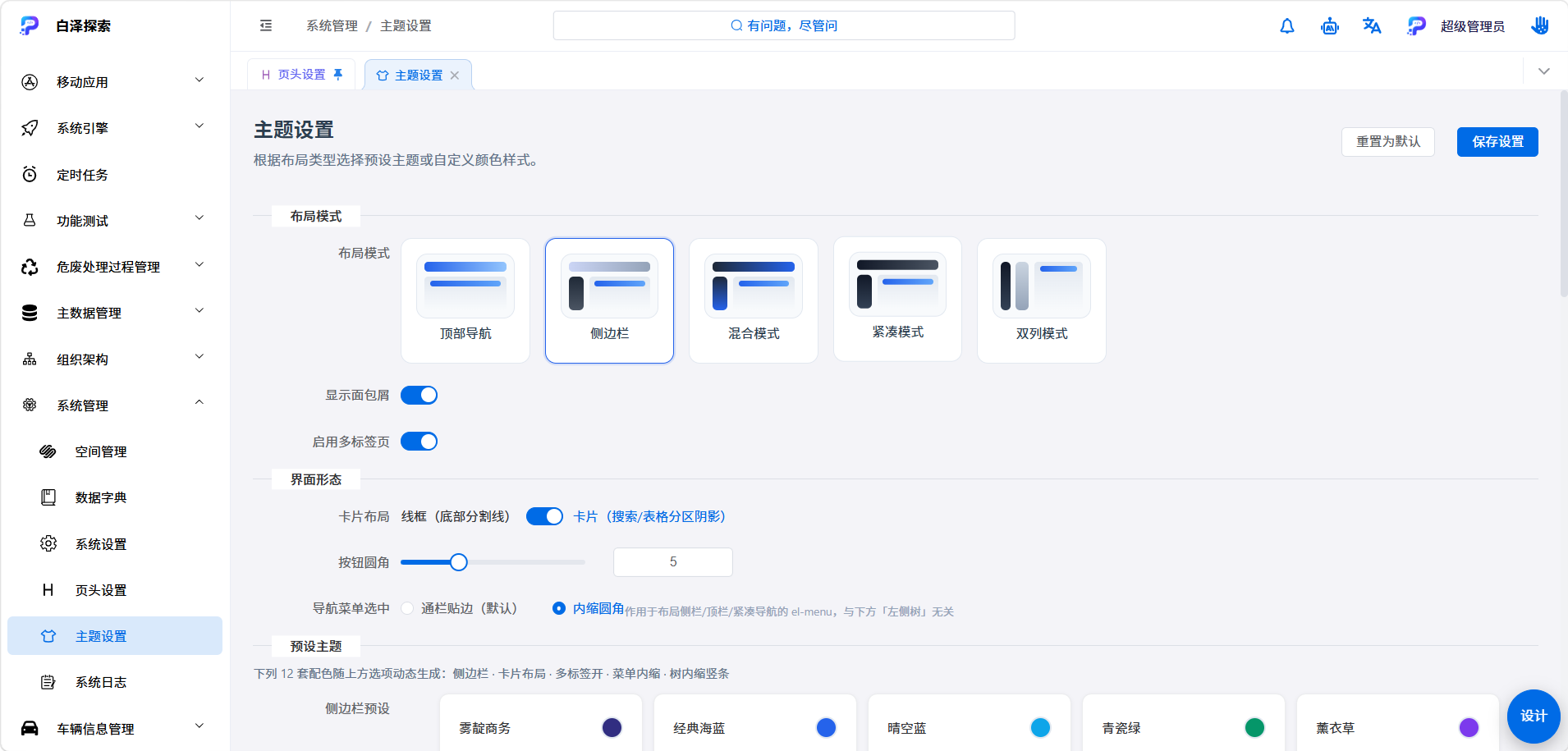Toggle the 显示面包屑 switch

[419, 395]
